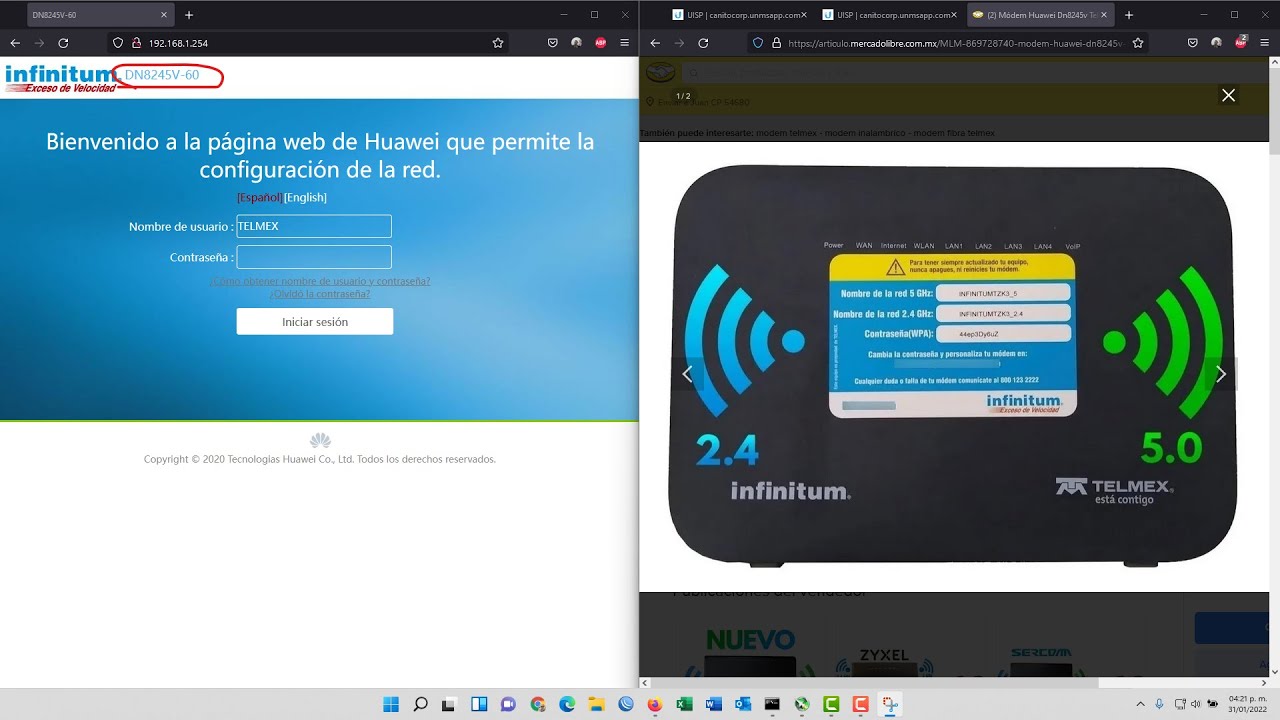Viewport: 1280px width, 720px height.
Task: Open Microsoft Edge from the taskbar
Action: (567, 705)
